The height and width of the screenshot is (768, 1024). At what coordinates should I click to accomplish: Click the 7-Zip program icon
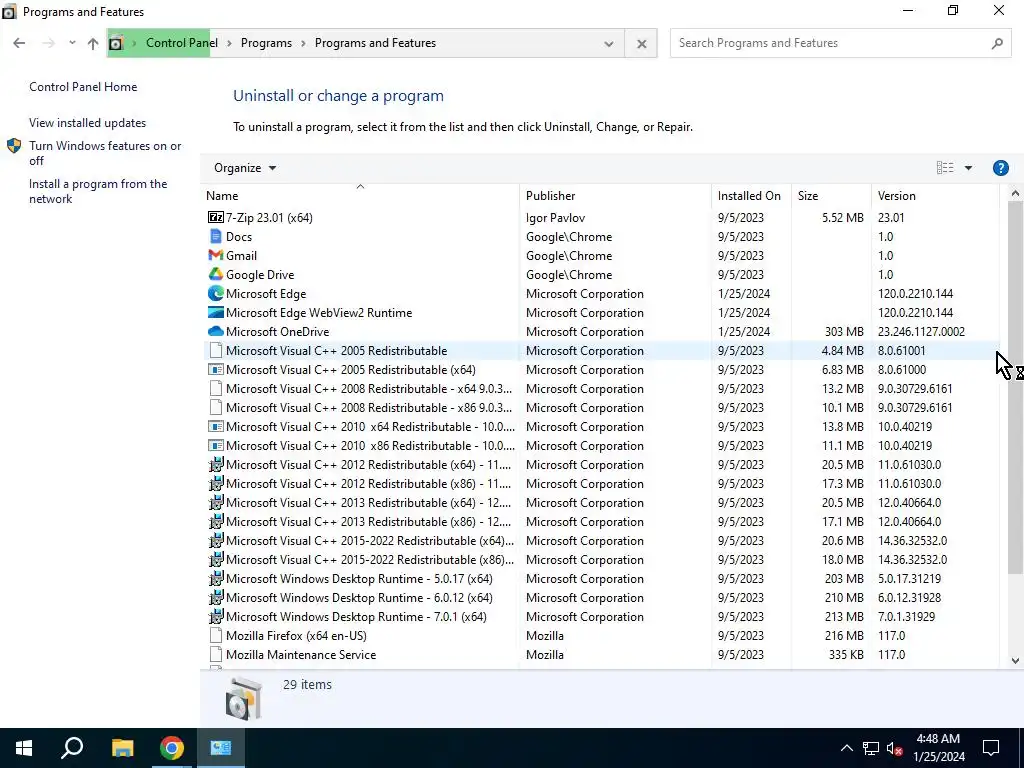coord(216,217)
